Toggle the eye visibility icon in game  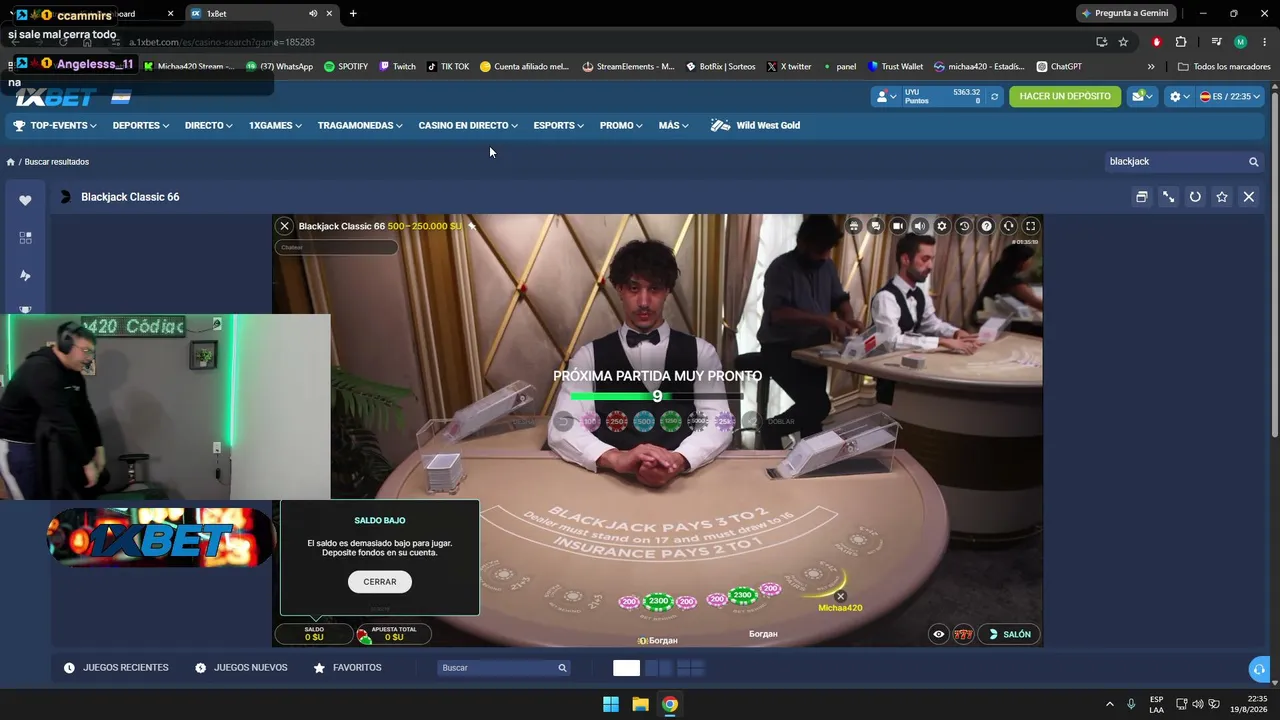[x=939, y=634]
